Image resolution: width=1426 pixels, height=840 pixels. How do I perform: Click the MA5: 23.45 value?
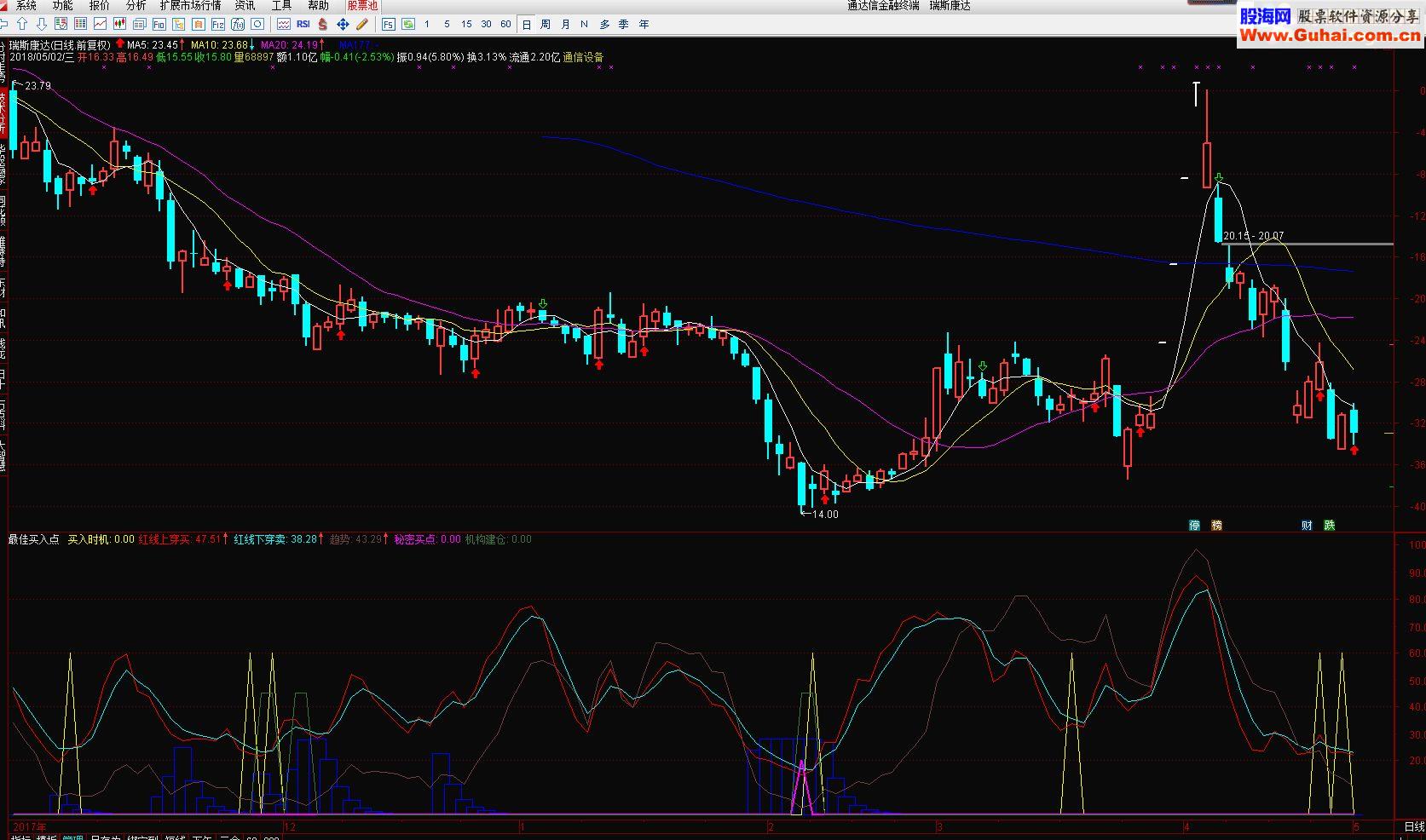153,45
